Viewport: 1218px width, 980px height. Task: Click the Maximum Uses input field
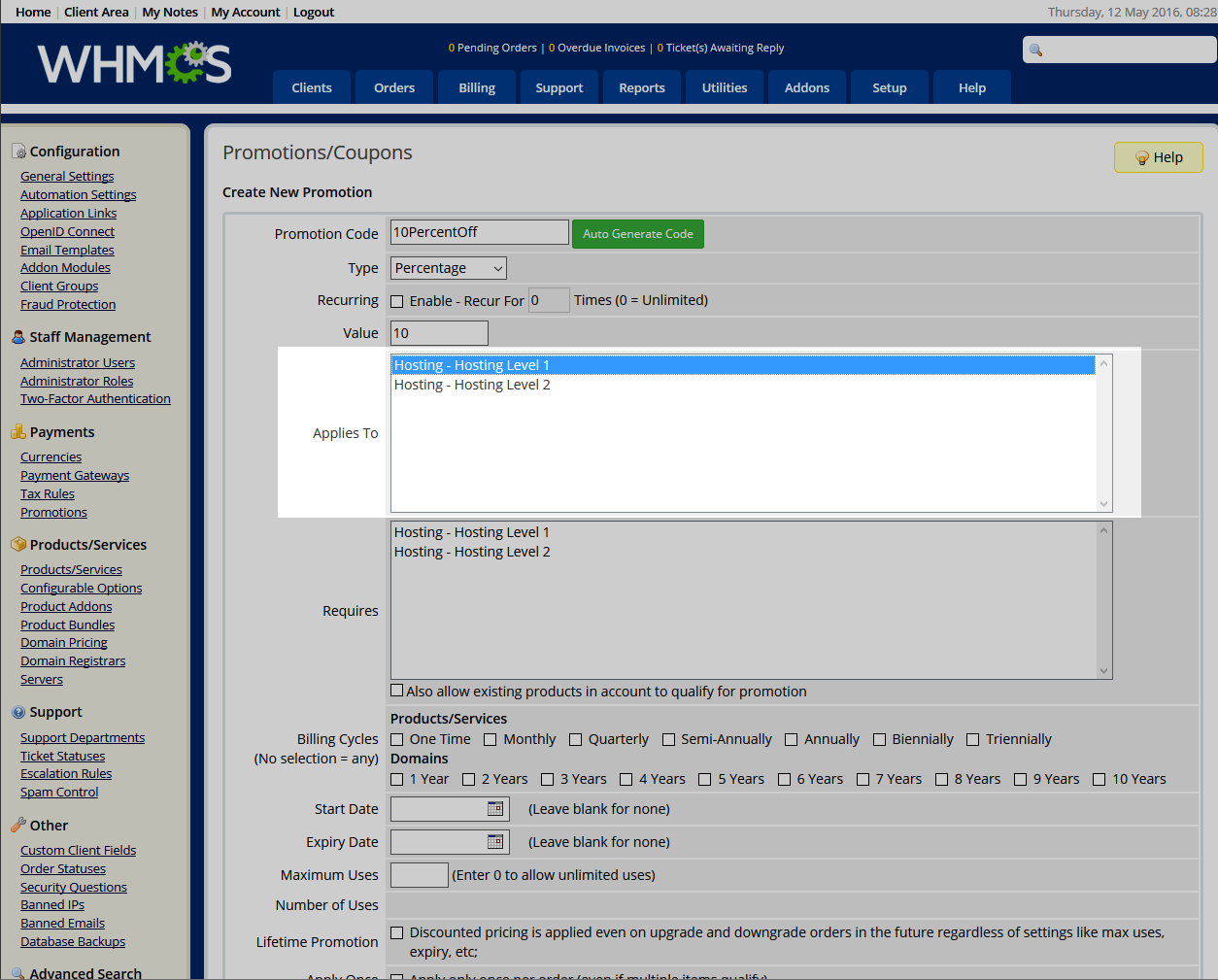pyautogui.click(x=420, y=875)
